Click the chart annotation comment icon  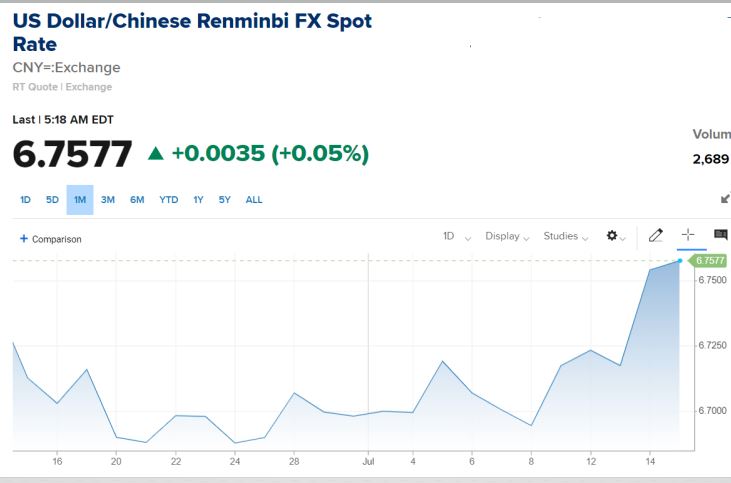pos(720,235)
